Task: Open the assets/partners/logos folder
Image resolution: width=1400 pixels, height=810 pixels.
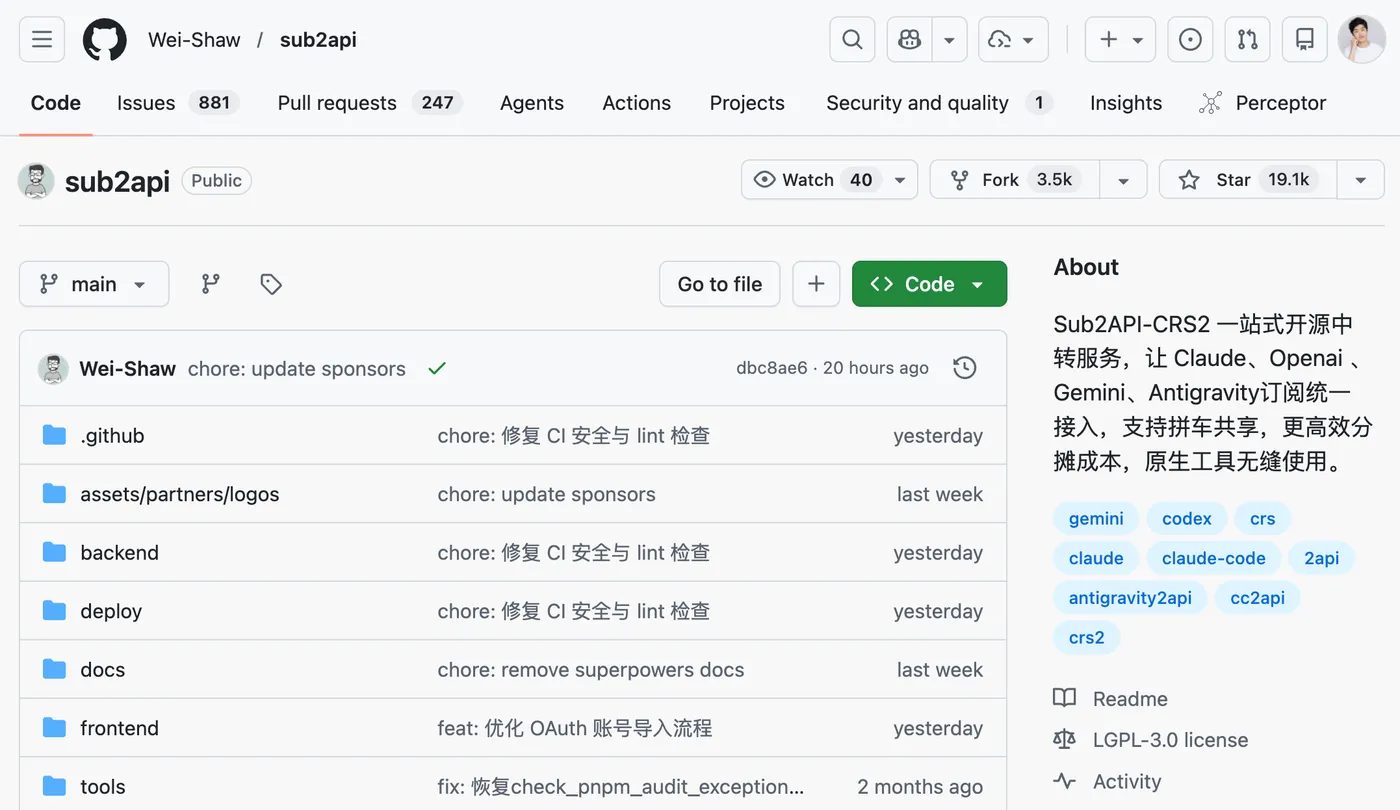Action: [180, 494]
